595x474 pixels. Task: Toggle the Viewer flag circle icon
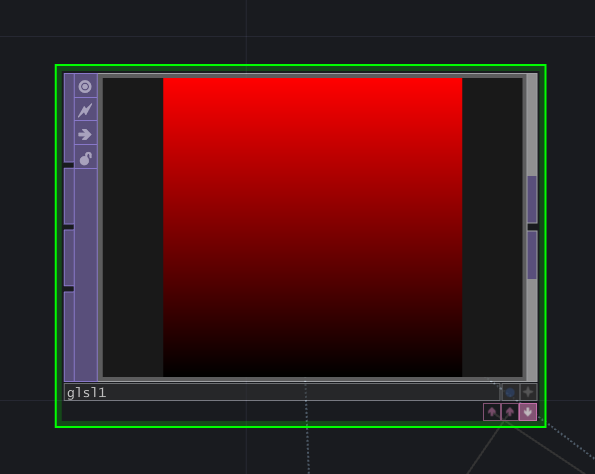coord(85,87)
